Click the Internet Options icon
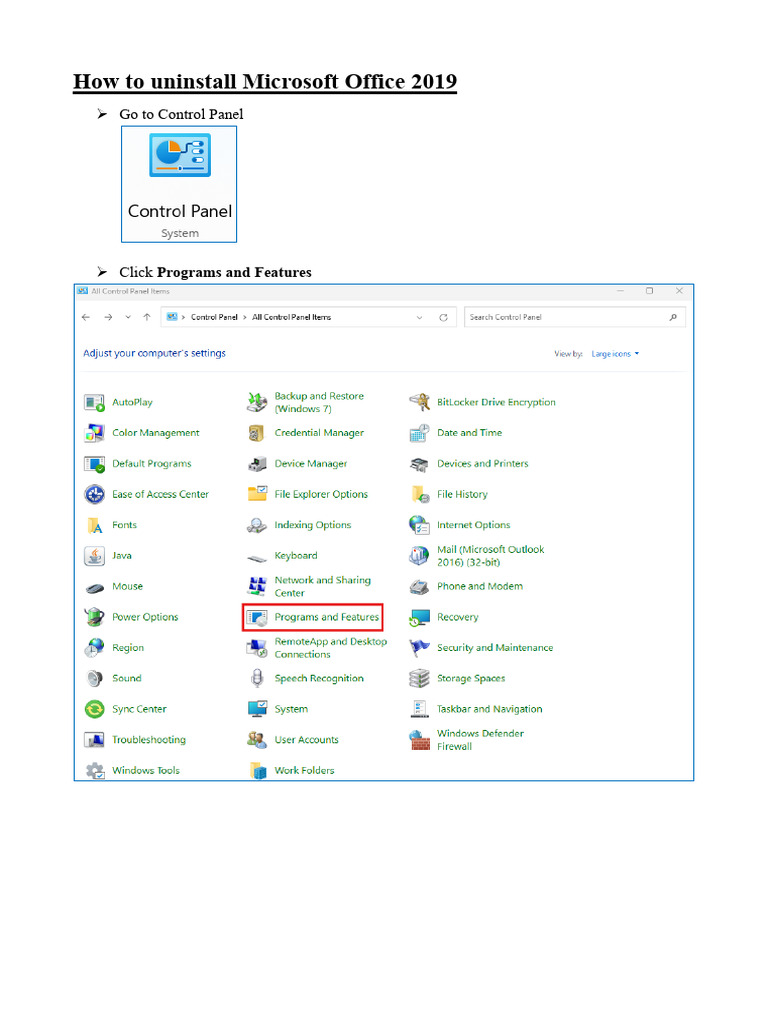This screenshot has height=1024, width=768. [419, 525]
